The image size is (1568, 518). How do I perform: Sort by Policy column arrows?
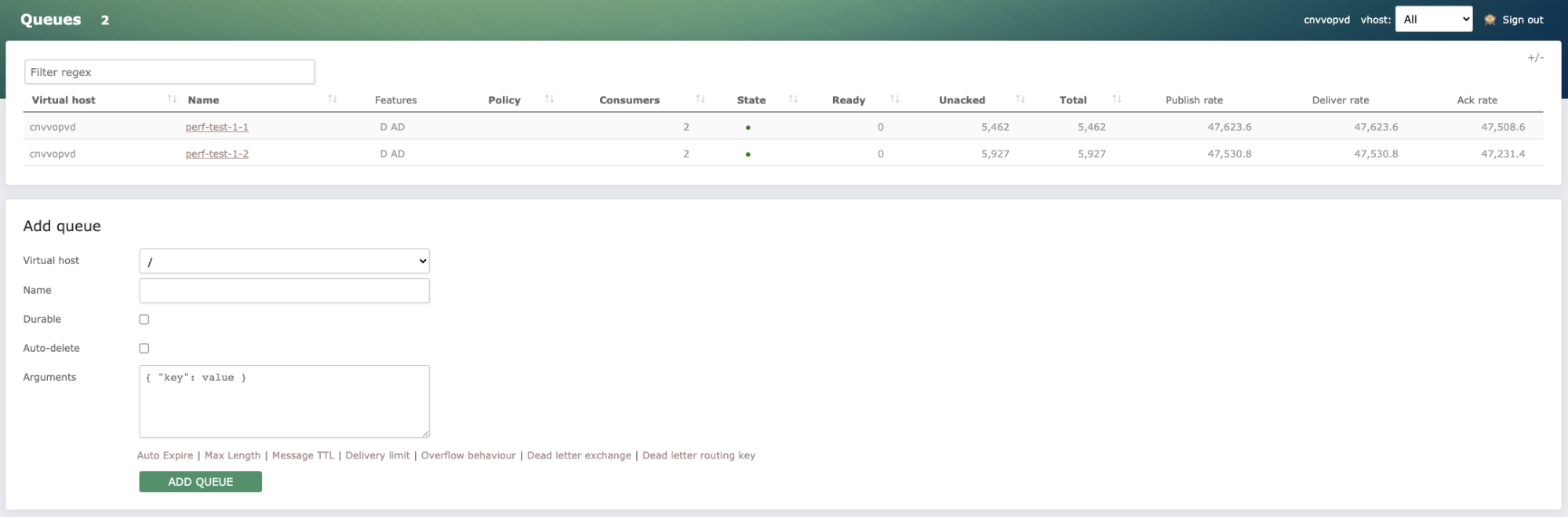549,100
